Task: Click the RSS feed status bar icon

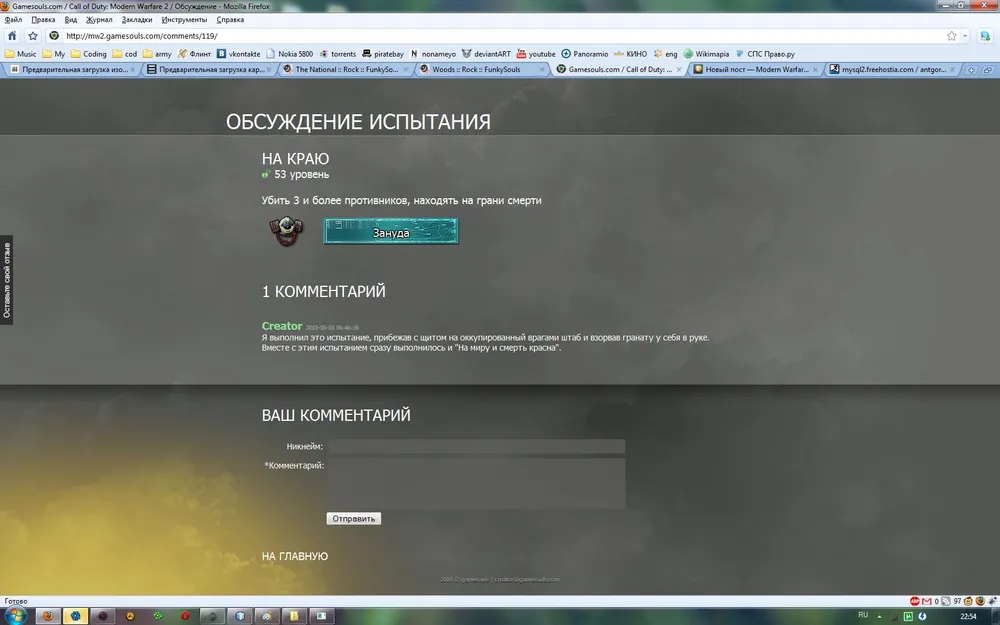Action: pos(946,601)
